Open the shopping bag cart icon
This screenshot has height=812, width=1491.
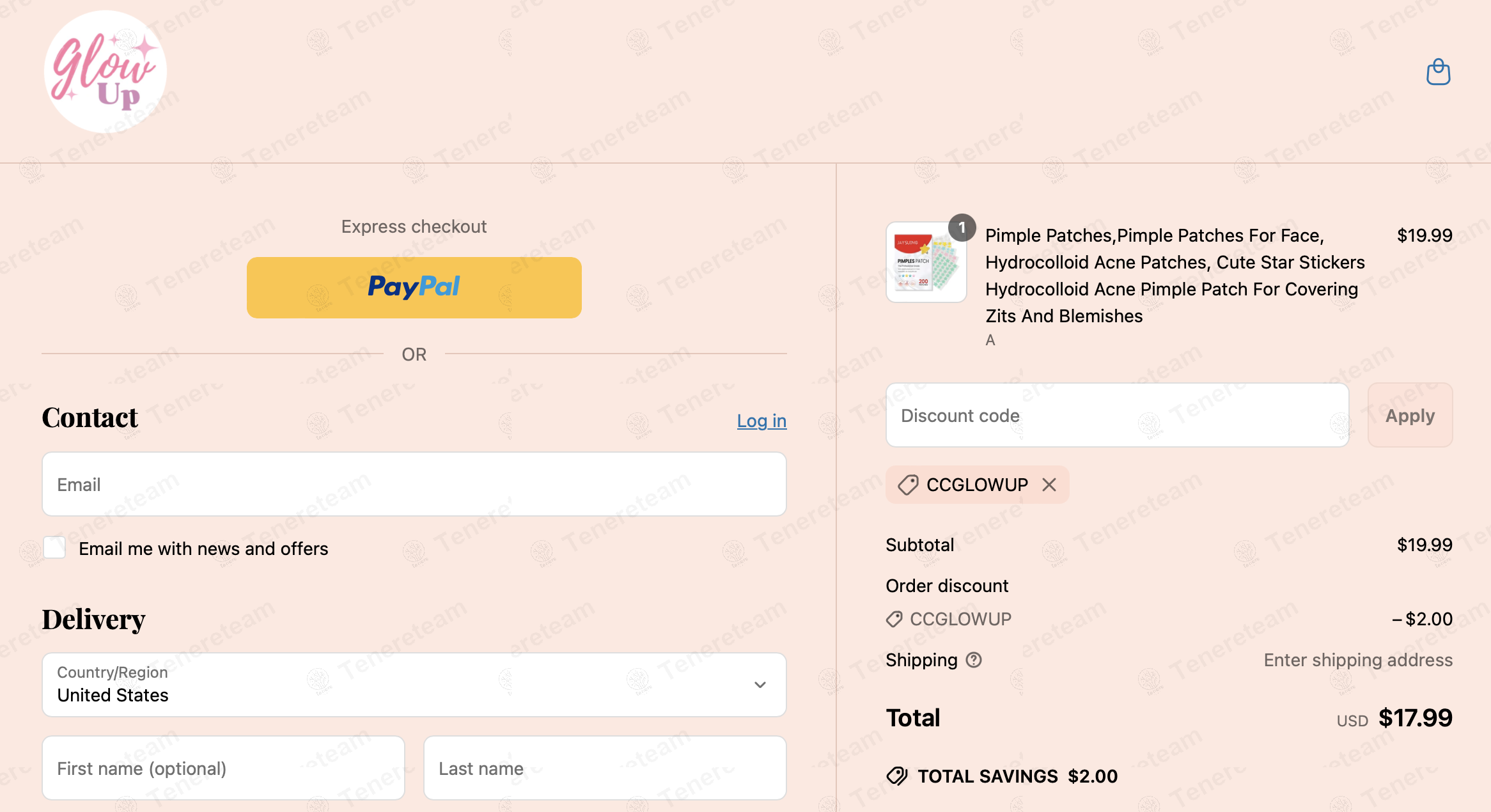[1438, 72]
